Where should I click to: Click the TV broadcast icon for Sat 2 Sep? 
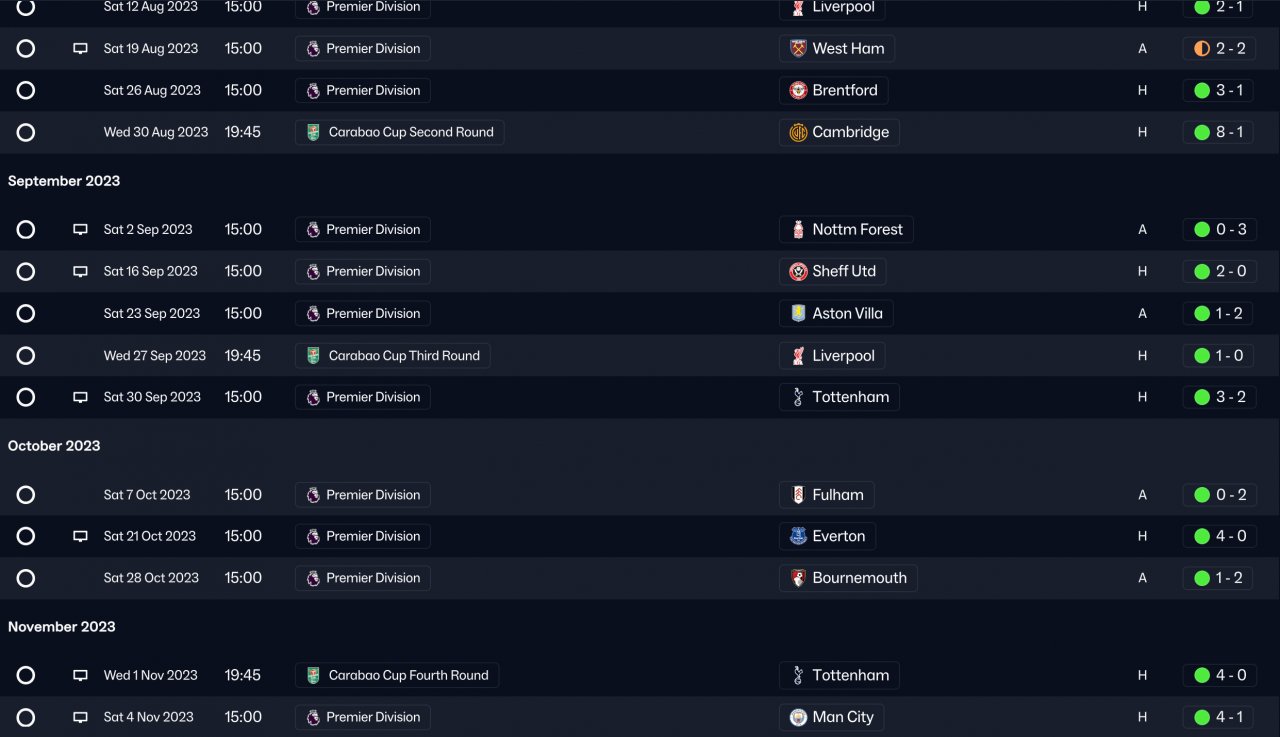coord(81,230)
